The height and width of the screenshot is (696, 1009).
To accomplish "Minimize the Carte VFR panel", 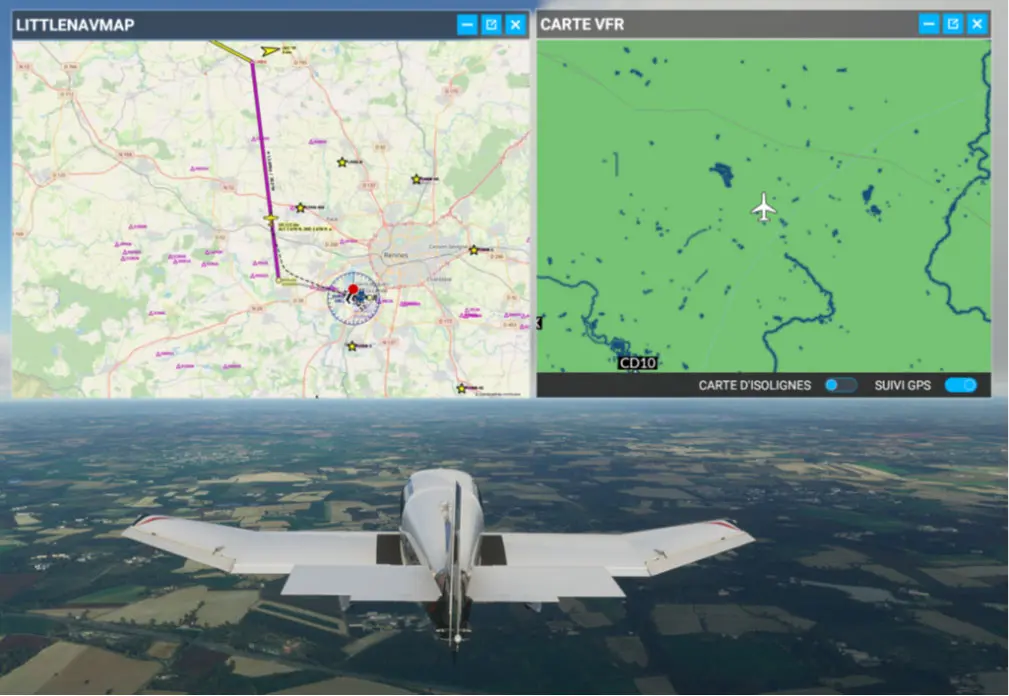I will coord(929,24).
